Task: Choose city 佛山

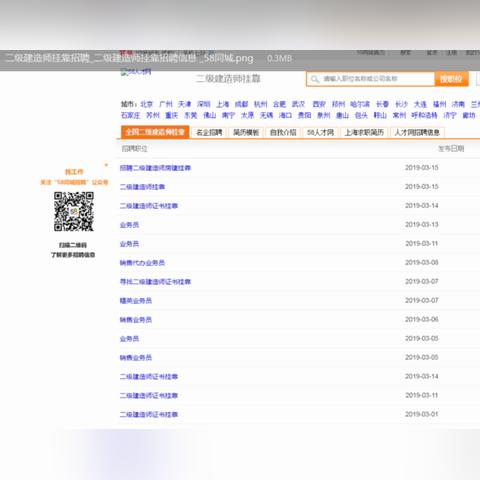Action: point(210,115)
